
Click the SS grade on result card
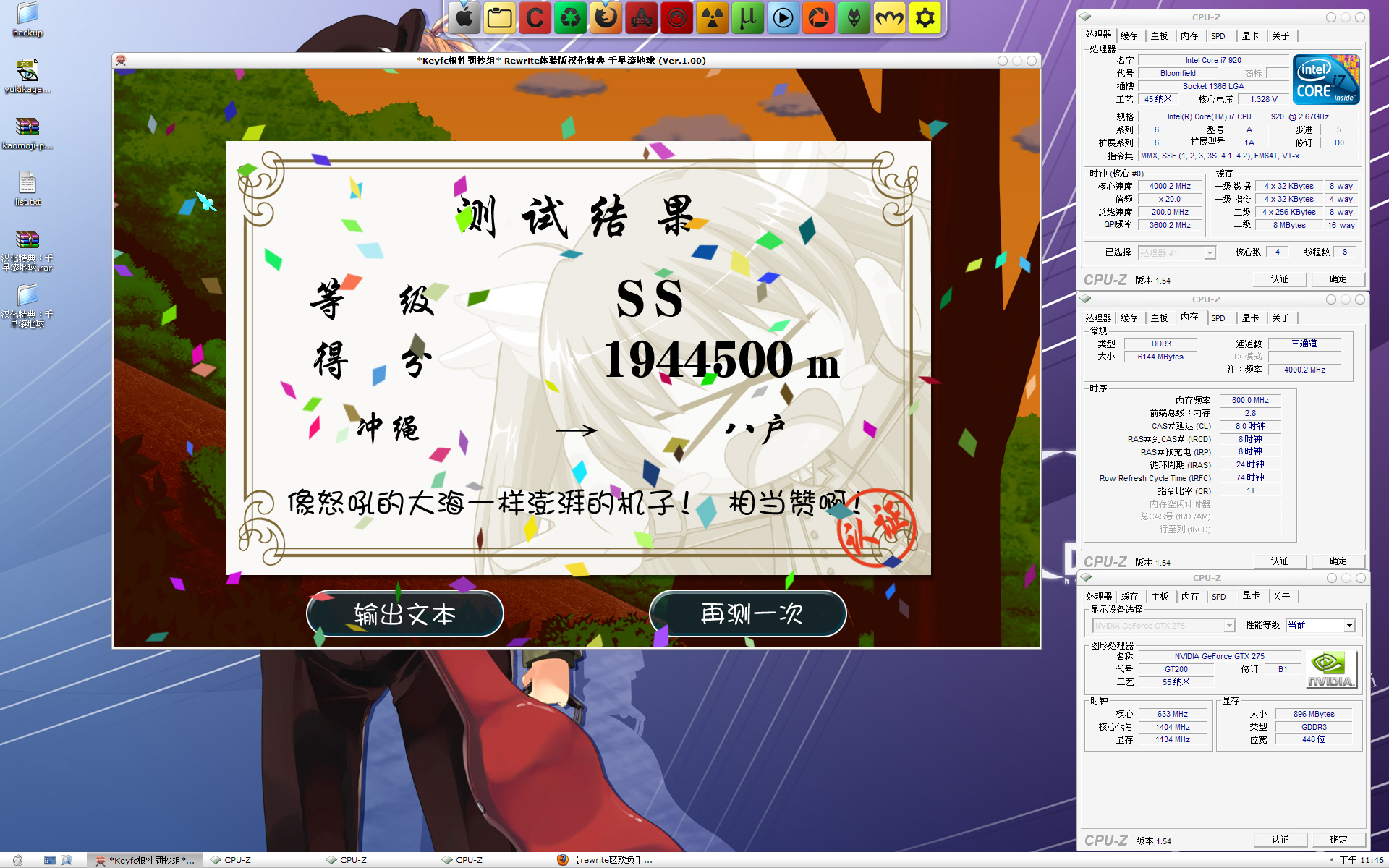click(649, 297)
